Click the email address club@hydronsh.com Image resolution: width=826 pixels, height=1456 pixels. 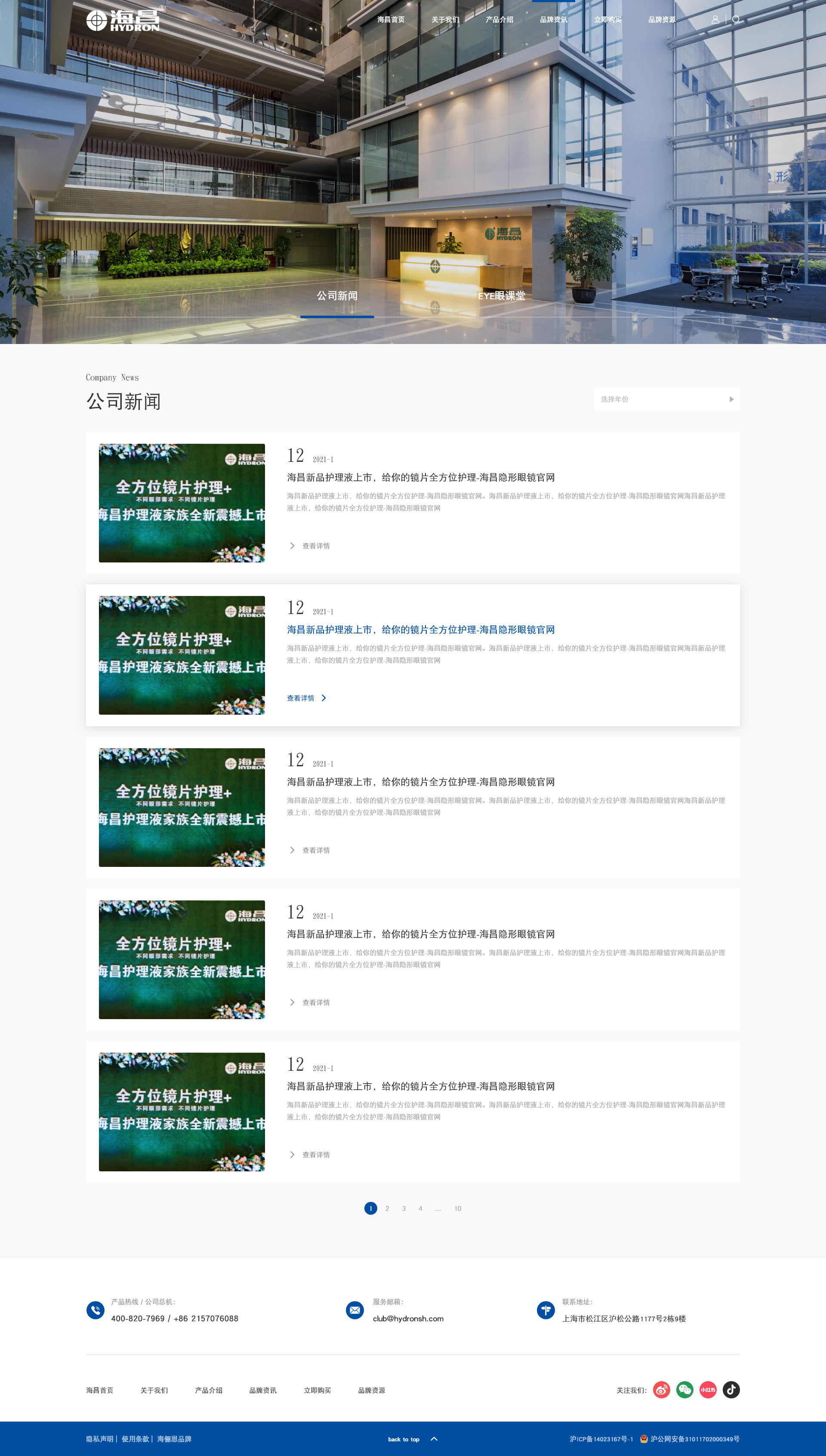coord(407,1319)
